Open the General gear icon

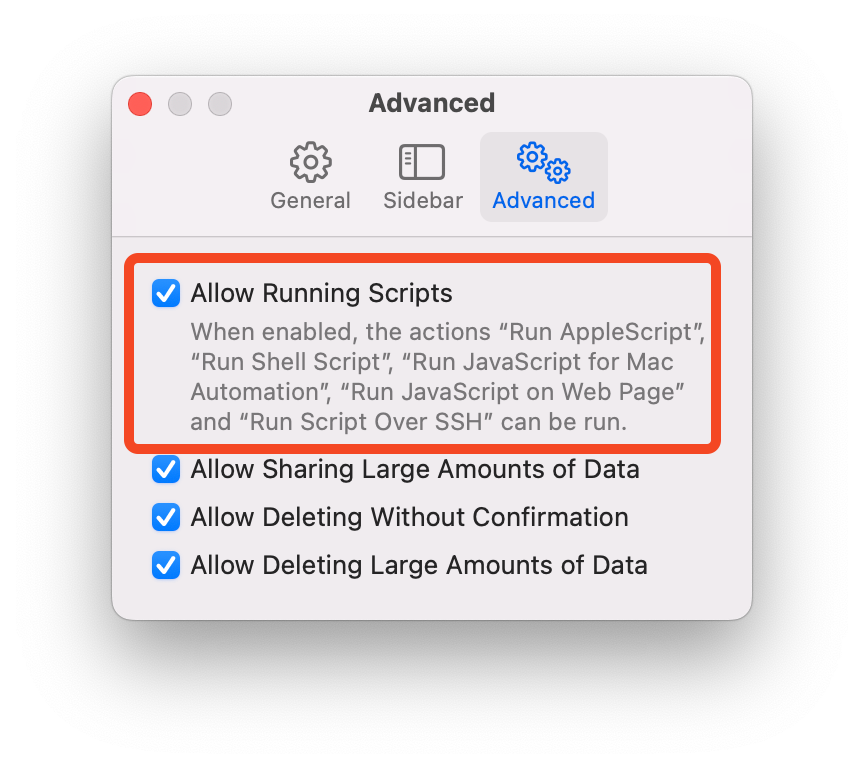tap(311, 162)
